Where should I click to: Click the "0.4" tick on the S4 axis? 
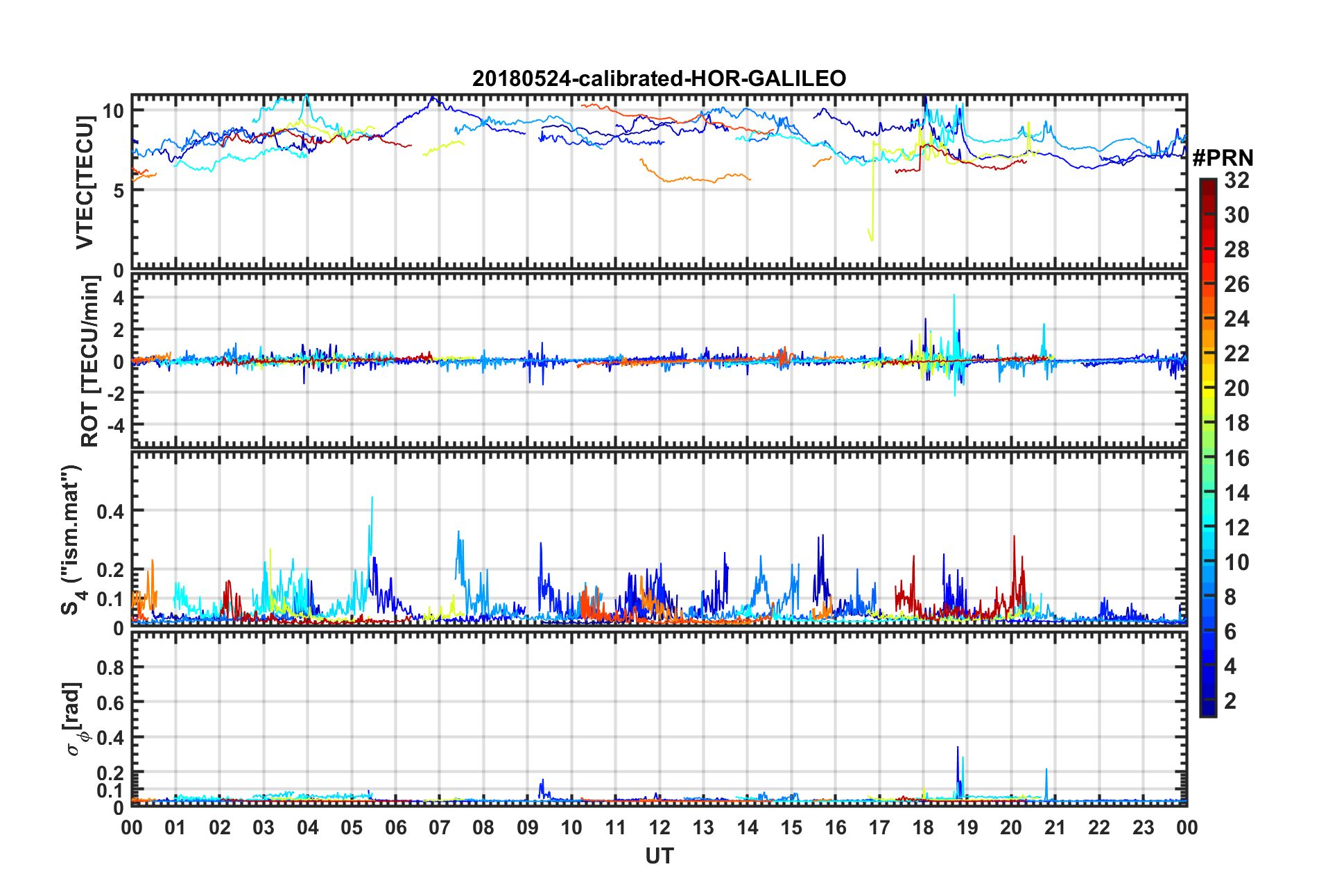(110, 512)
